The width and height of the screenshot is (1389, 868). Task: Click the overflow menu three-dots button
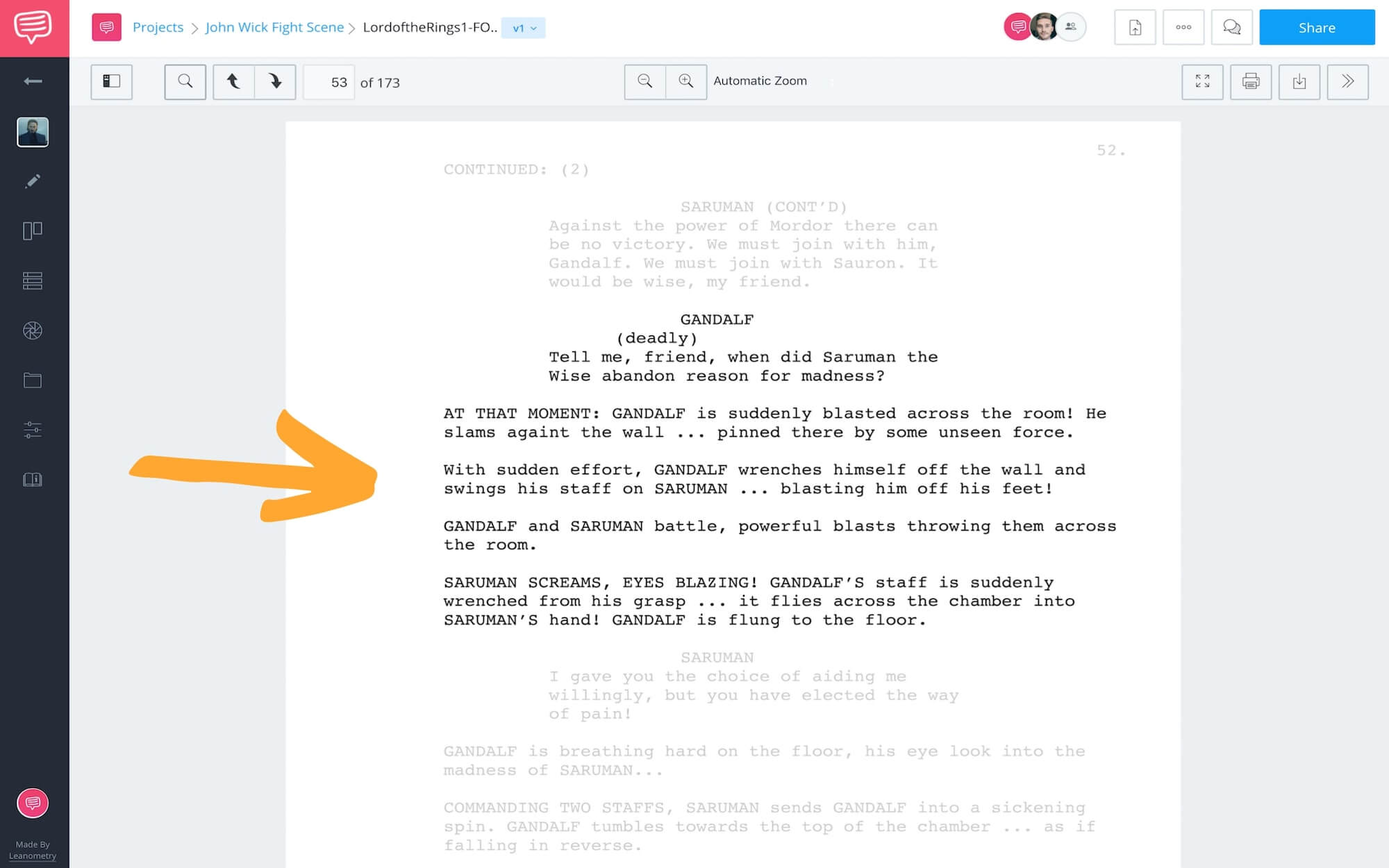coord(1183,27)
